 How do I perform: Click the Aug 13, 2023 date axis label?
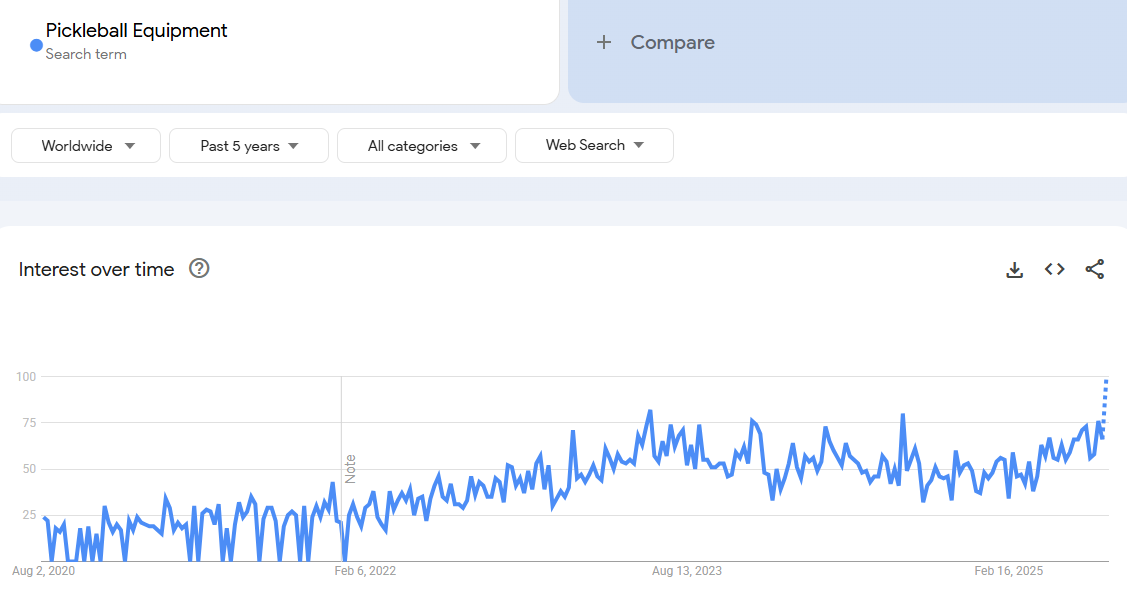(x=686, y=571)
